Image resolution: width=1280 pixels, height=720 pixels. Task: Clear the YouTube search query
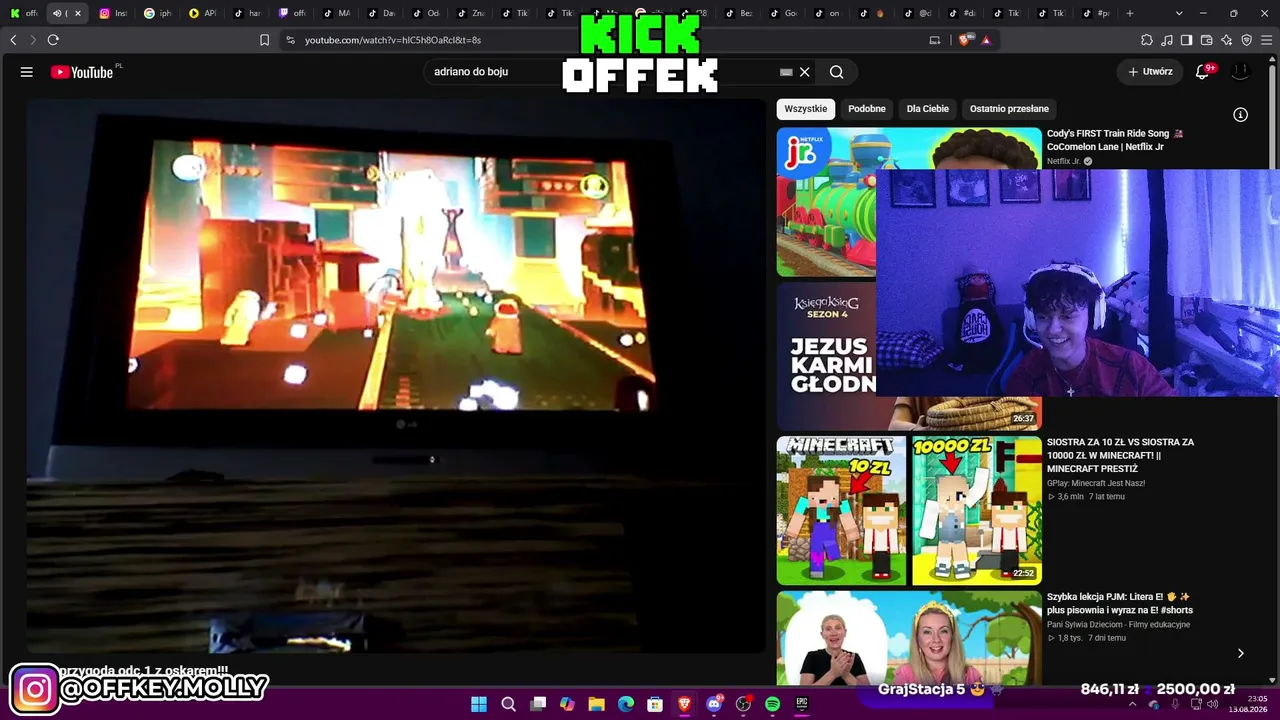click(x=804, y=72)
